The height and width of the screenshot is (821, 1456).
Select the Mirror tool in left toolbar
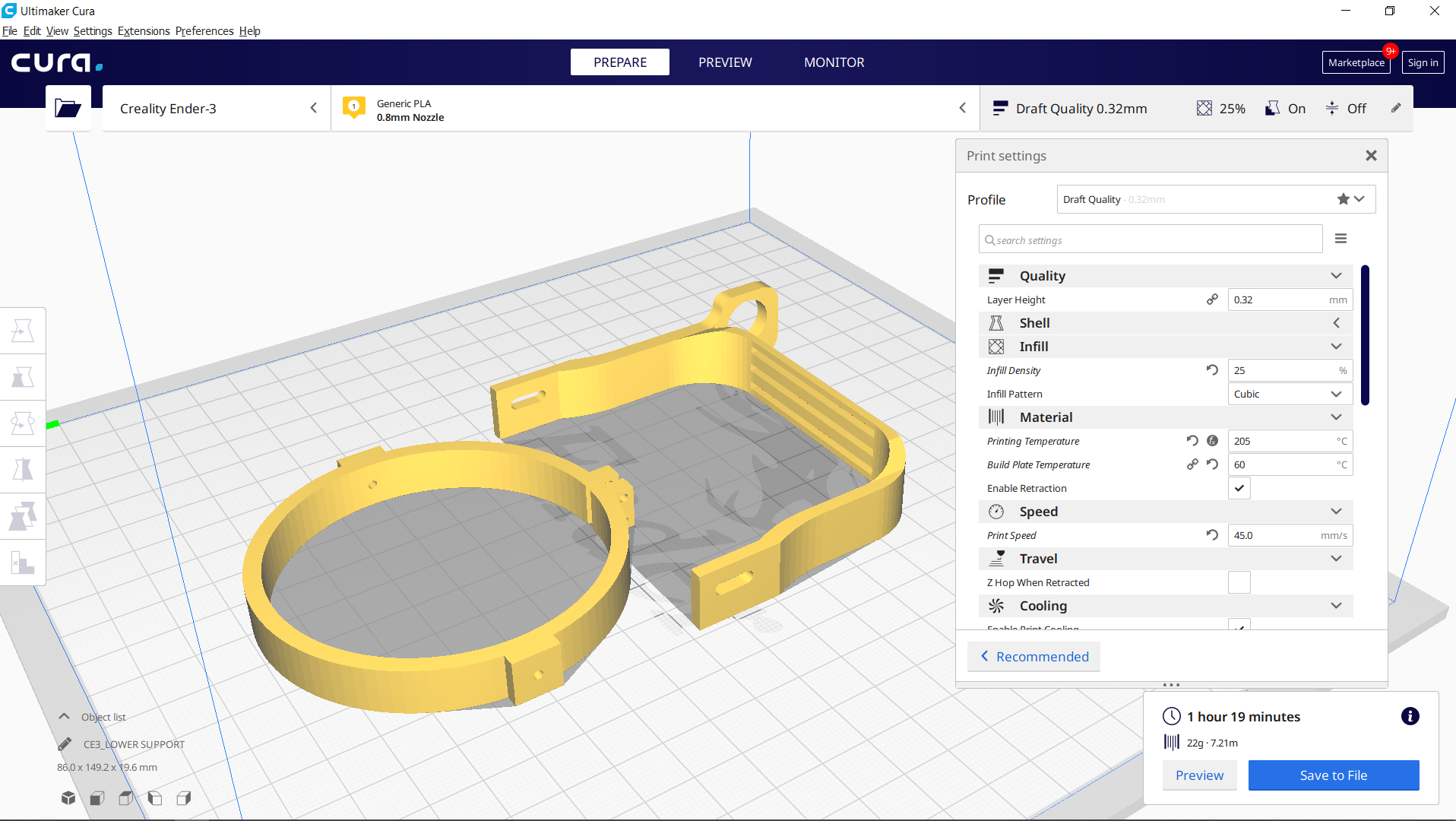point(23,470)
